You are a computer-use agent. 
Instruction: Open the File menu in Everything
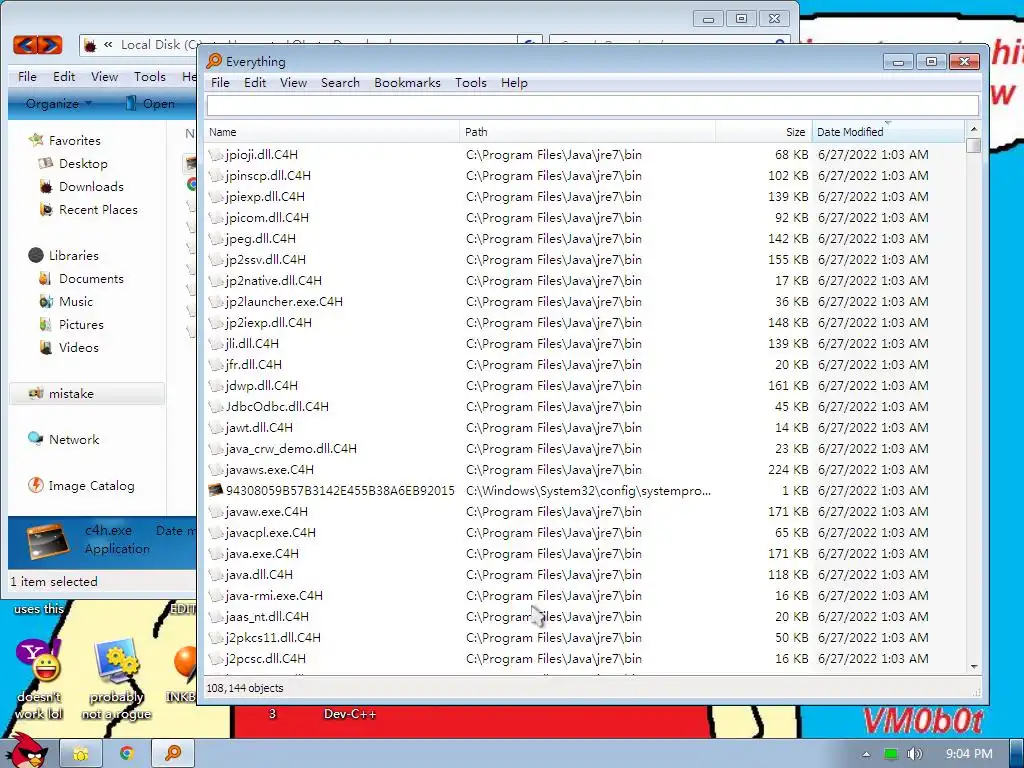[x=220, y=83]
